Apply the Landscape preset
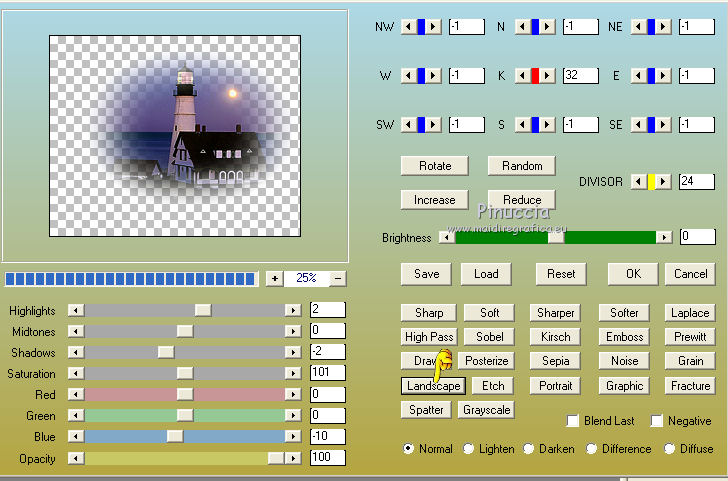 click(x=433, y=386)
